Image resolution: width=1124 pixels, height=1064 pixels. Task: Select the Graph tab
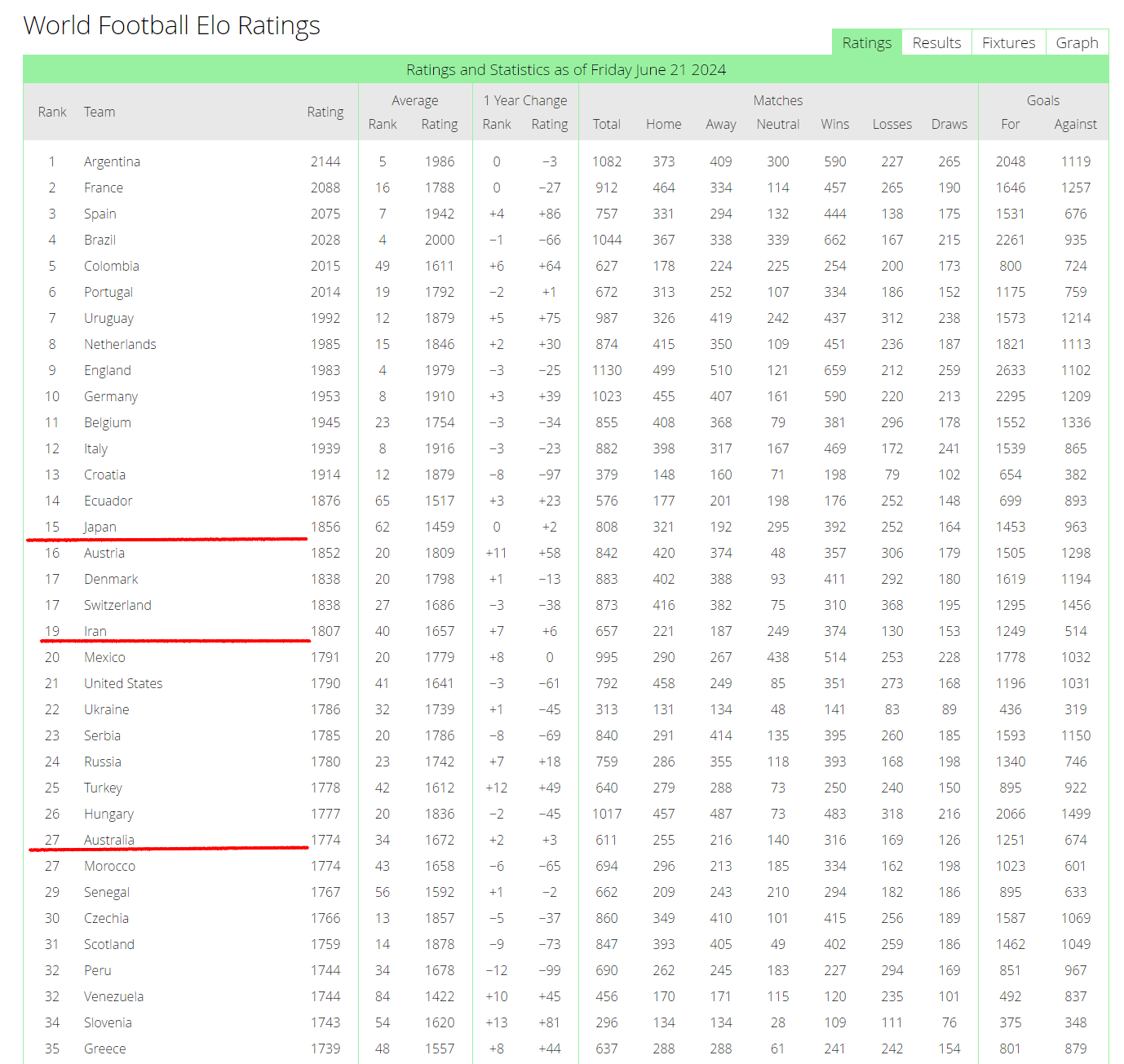pos(1077,43)
